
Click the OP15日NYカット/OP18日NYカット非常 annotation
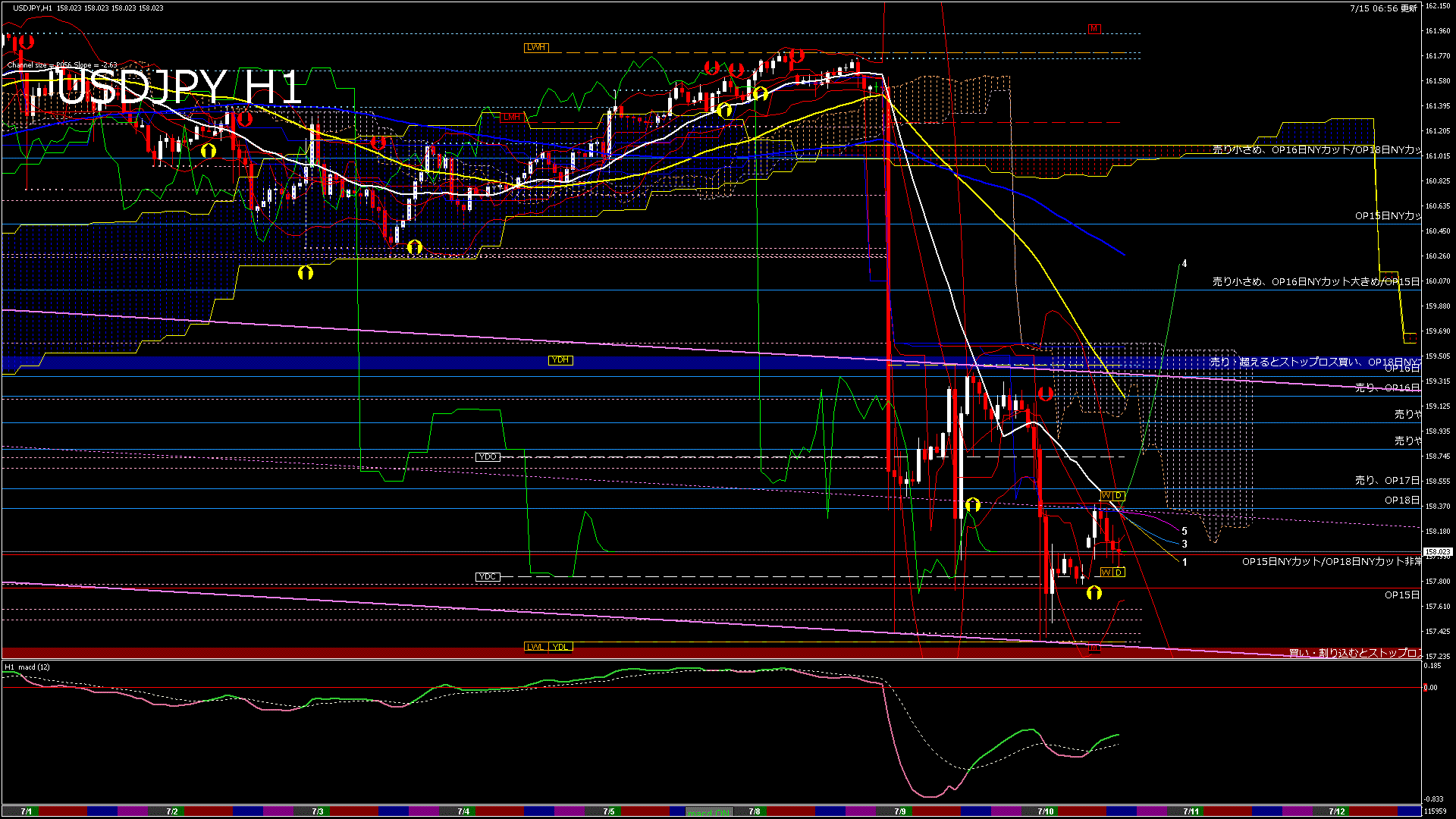pos(1332,562)
